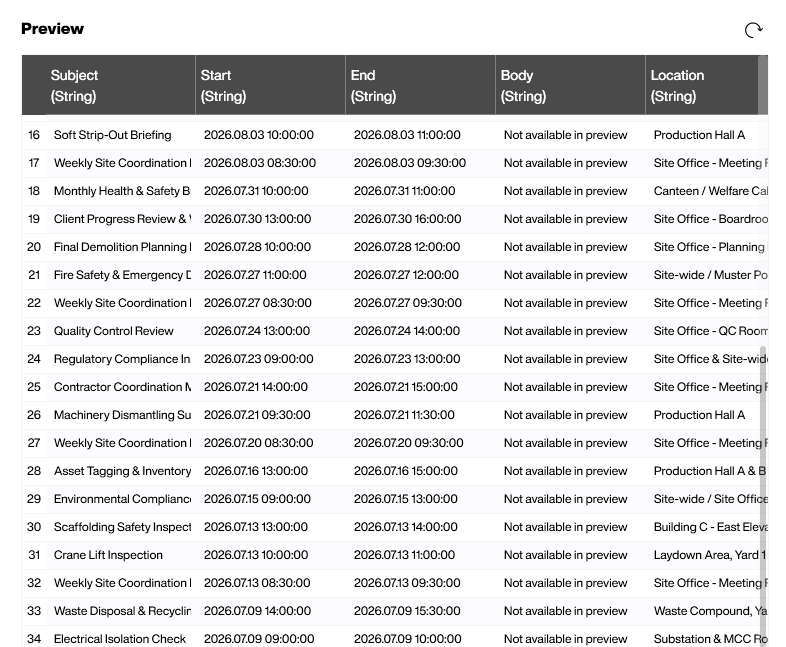Click start value '2026.07.21 14:00:00'
This screenshot has height=647, width=786.
click(x=256, y=387)
